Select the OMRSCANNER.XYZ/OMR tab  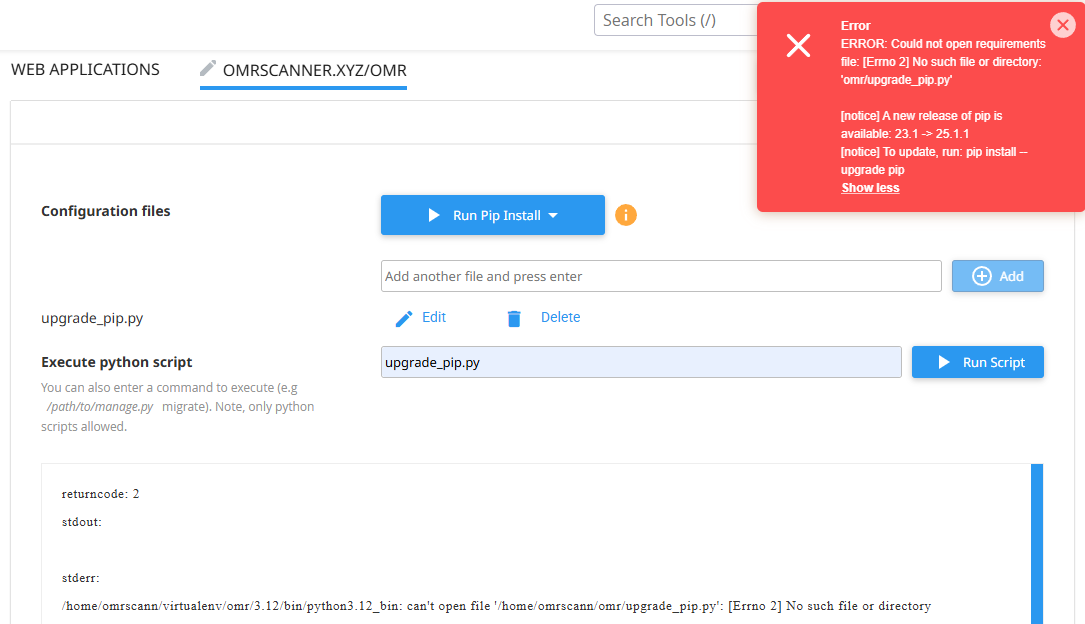pyautogui.click(x=314, y=71)
